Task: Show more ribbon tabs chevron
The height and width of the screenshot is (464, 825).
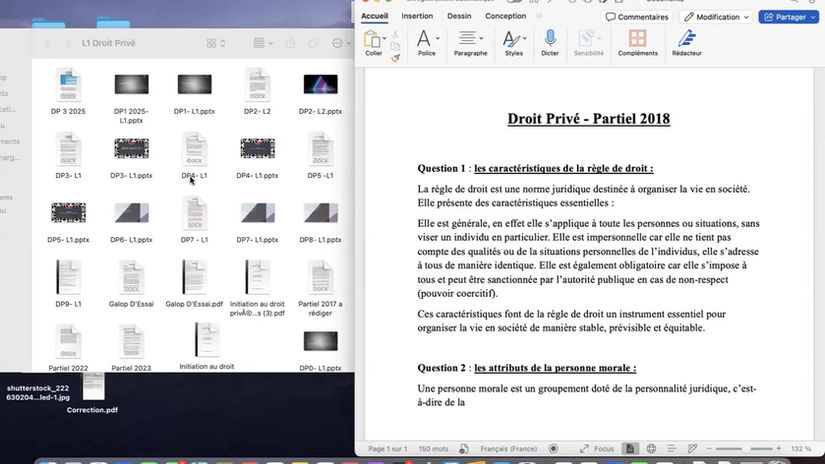Action: (x=539, y=16)
